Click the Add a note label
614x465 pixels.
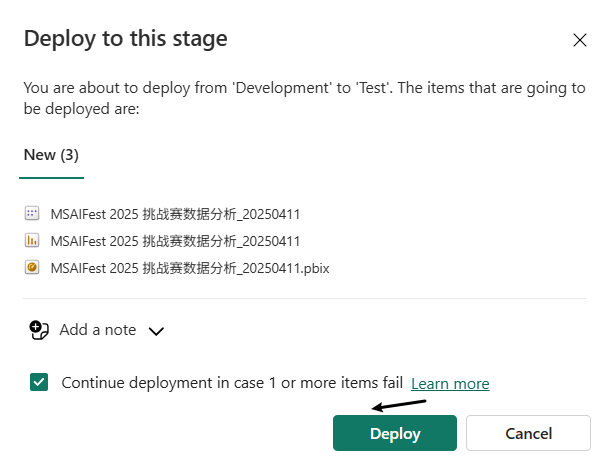(x=98, y=330)
